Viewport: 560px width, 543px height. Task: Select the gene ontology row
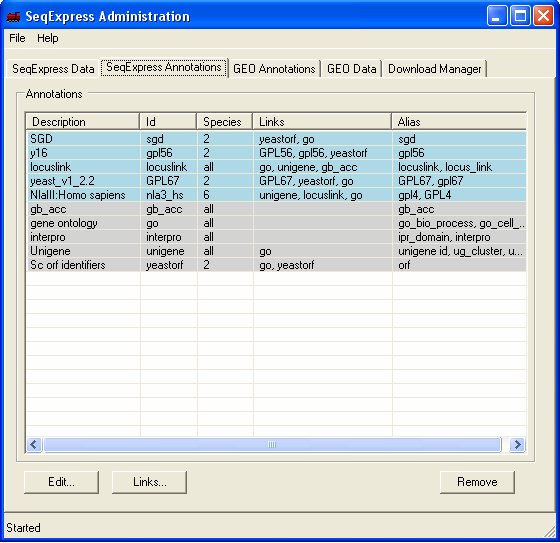276,223
